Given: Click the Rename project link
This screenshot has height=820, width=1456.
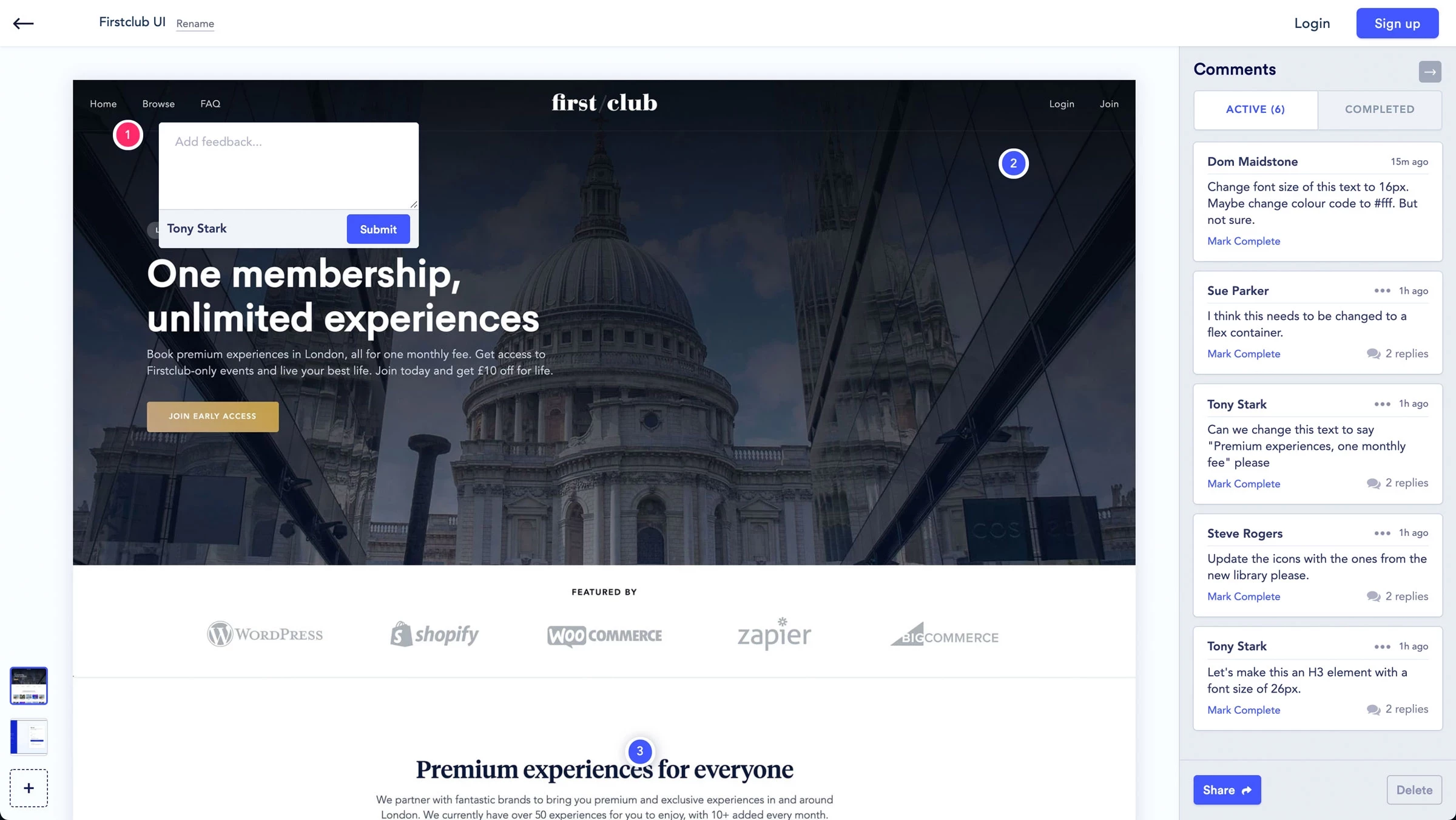Looking at the screenshot, I should coord(195,24).
